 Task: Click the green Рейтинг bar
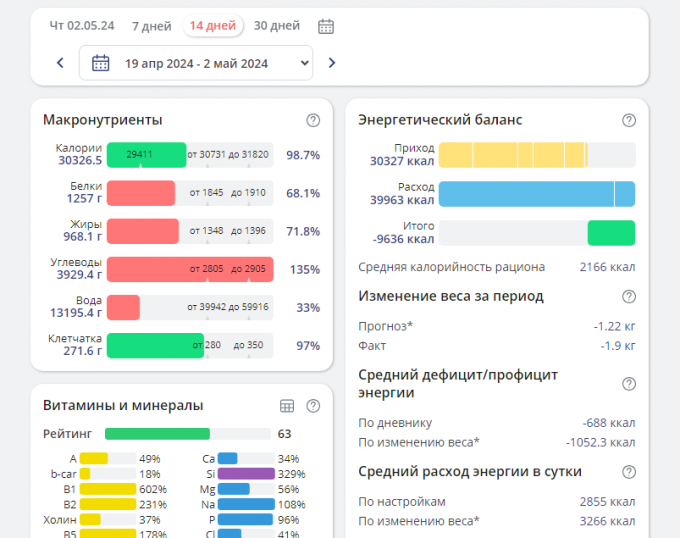click(157, 434)
